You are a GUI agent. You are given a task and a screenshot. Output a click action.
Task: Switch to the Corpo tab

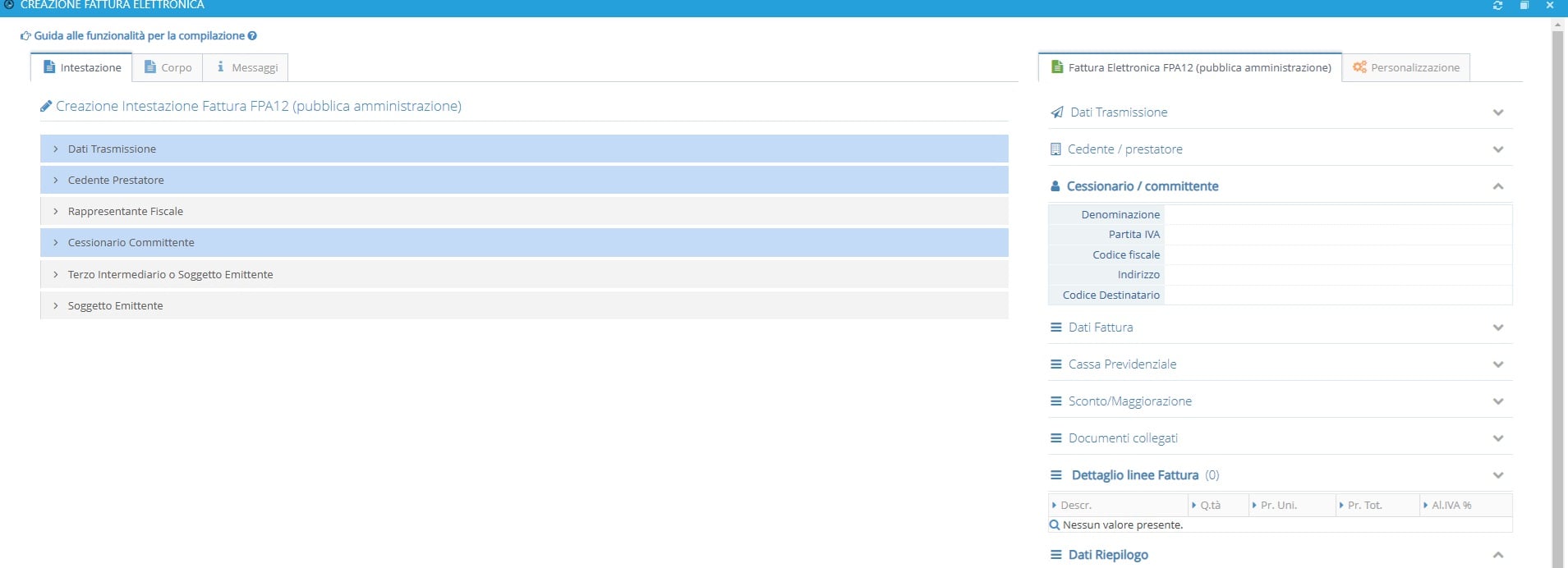pyautogui.click(x=168, y=67)
